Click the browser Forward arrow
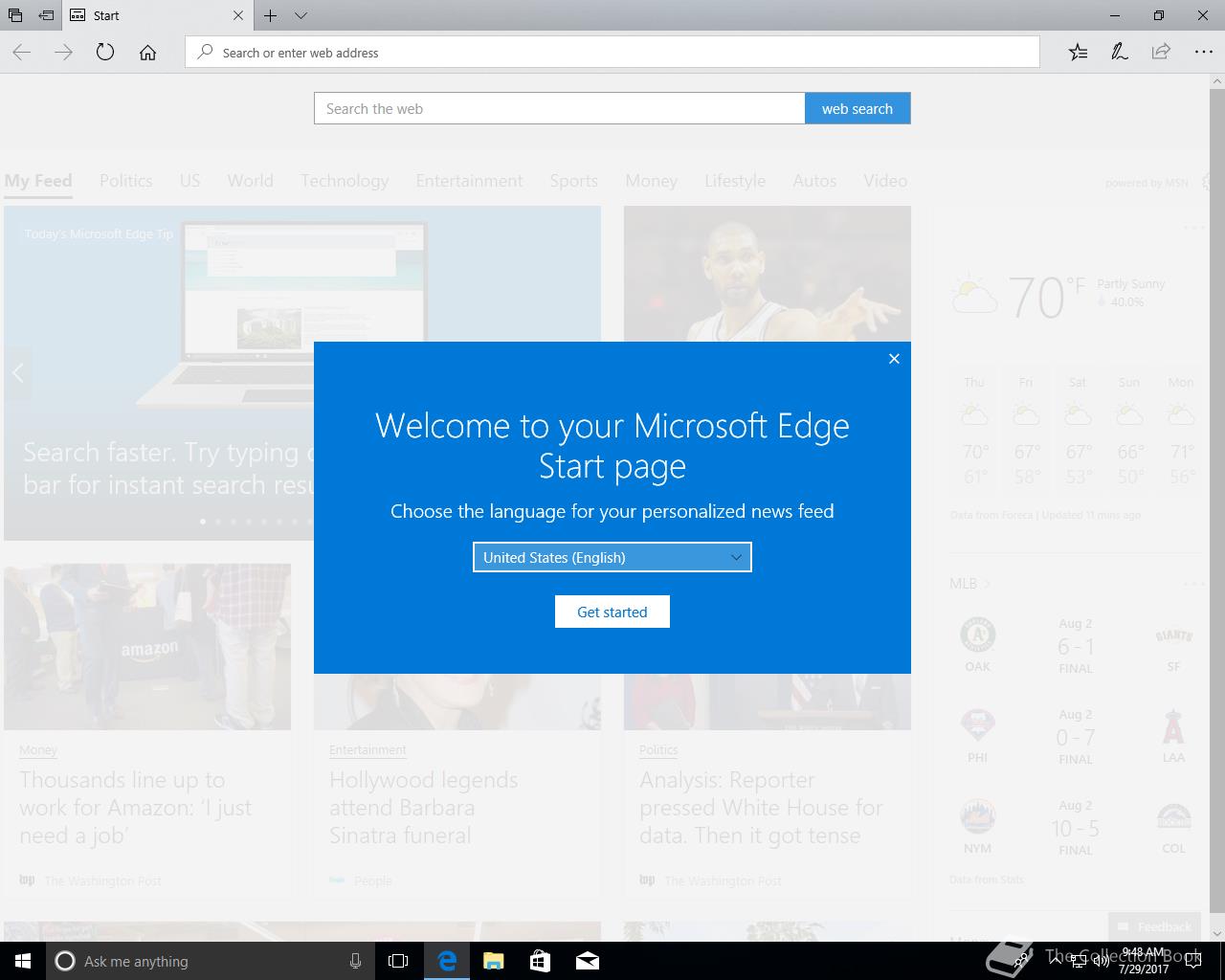This screenshot has height=980, width=1225. (x=63, y=53)
